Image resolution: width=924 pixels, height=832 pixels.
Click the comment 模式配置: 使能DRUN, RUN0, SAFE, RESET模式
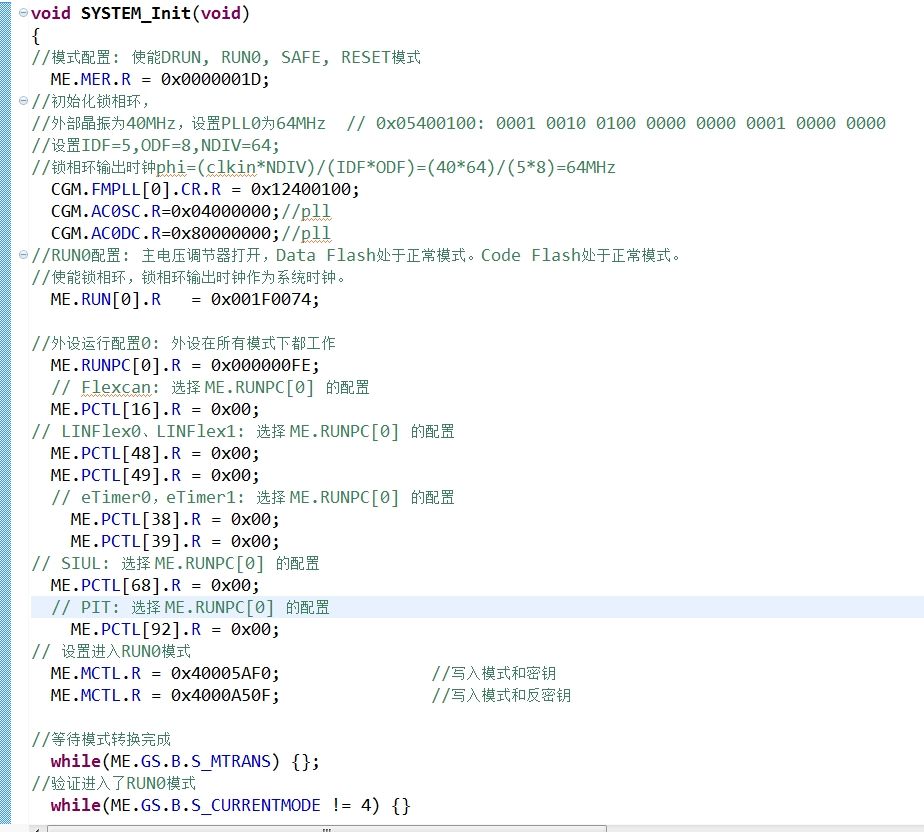(x=226, y=57)
